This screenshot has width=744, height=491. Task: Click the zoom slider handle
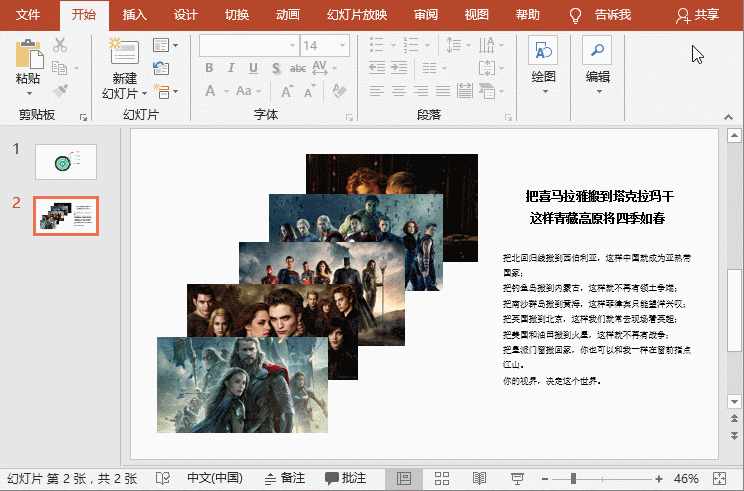[x=573, y=479]
